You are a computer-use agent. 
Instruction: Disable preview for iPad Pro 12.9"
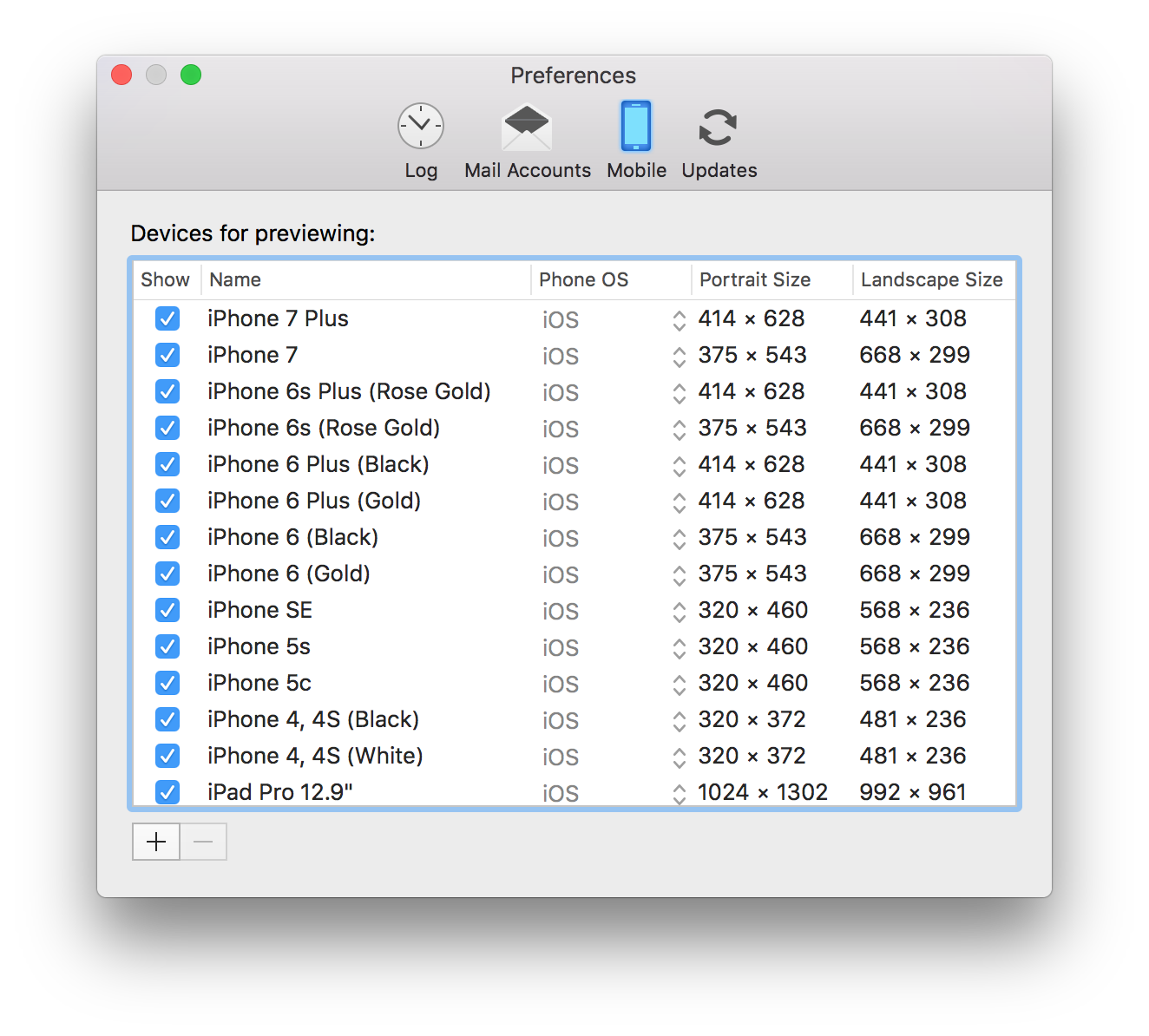pyautogui.click(x=167, y=792)
